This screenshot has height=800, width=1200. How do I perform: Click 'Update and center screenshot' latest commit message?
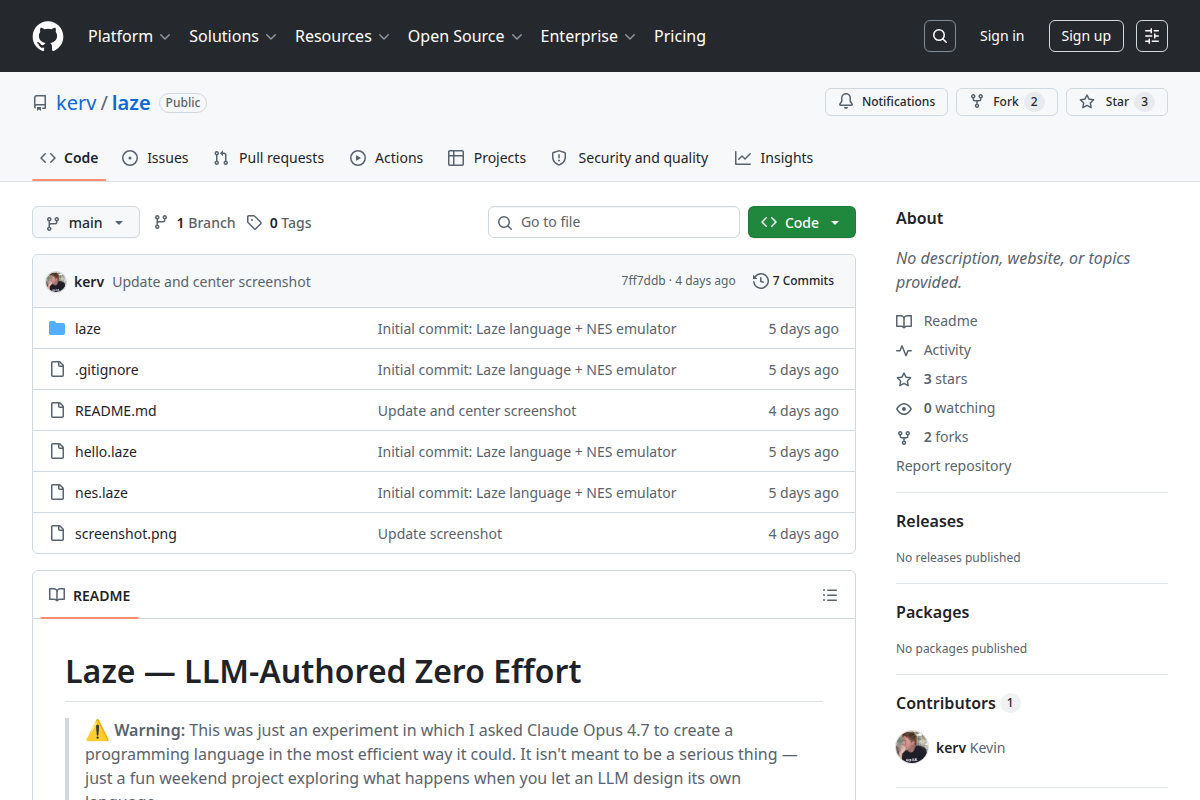[x=212, y=282]
